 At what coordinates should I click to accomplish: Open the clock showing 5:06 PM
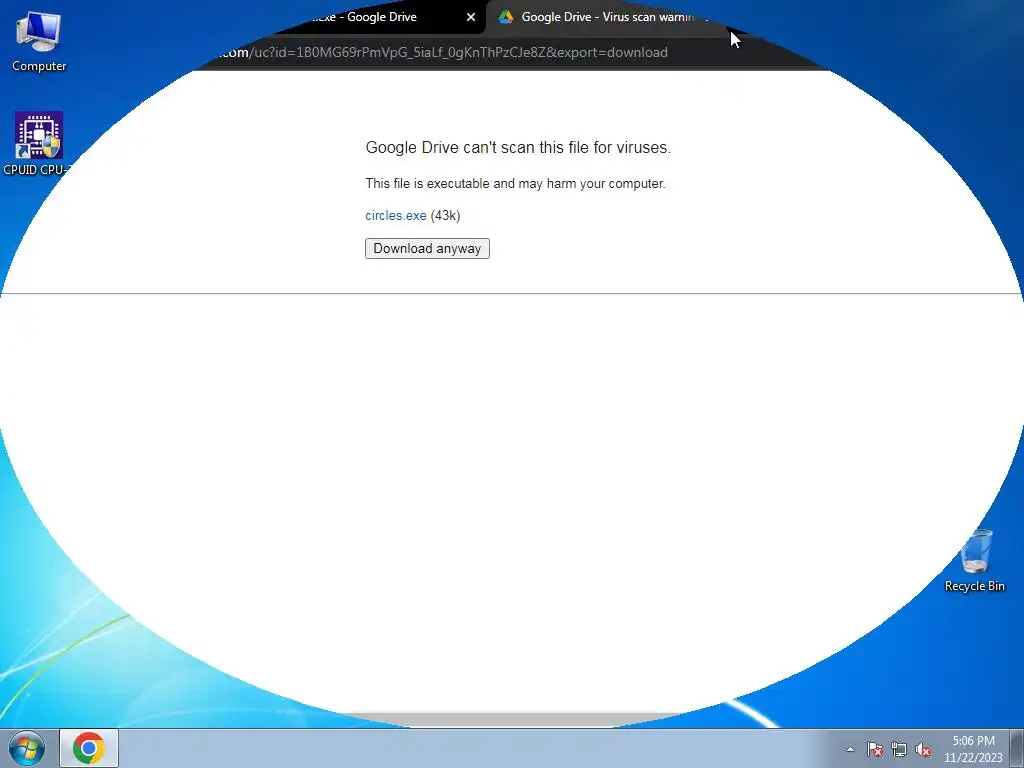(973, 749)
